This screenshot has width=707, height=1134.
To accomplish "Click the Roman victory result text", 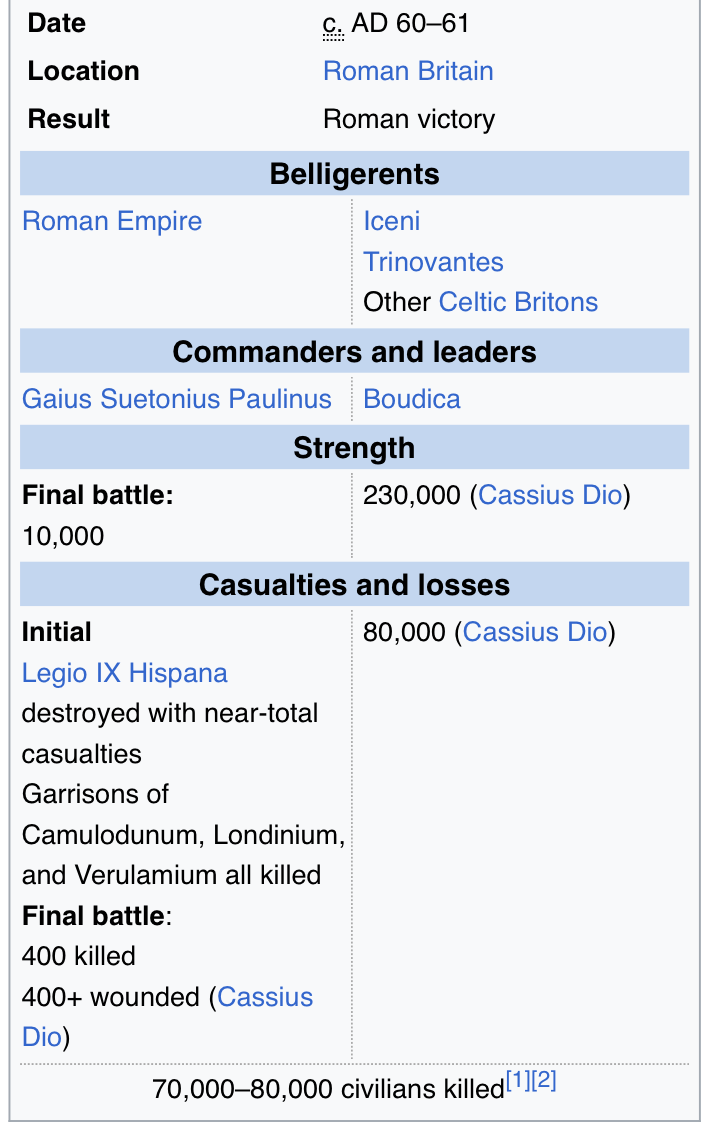I will click(x=409, y=119).
